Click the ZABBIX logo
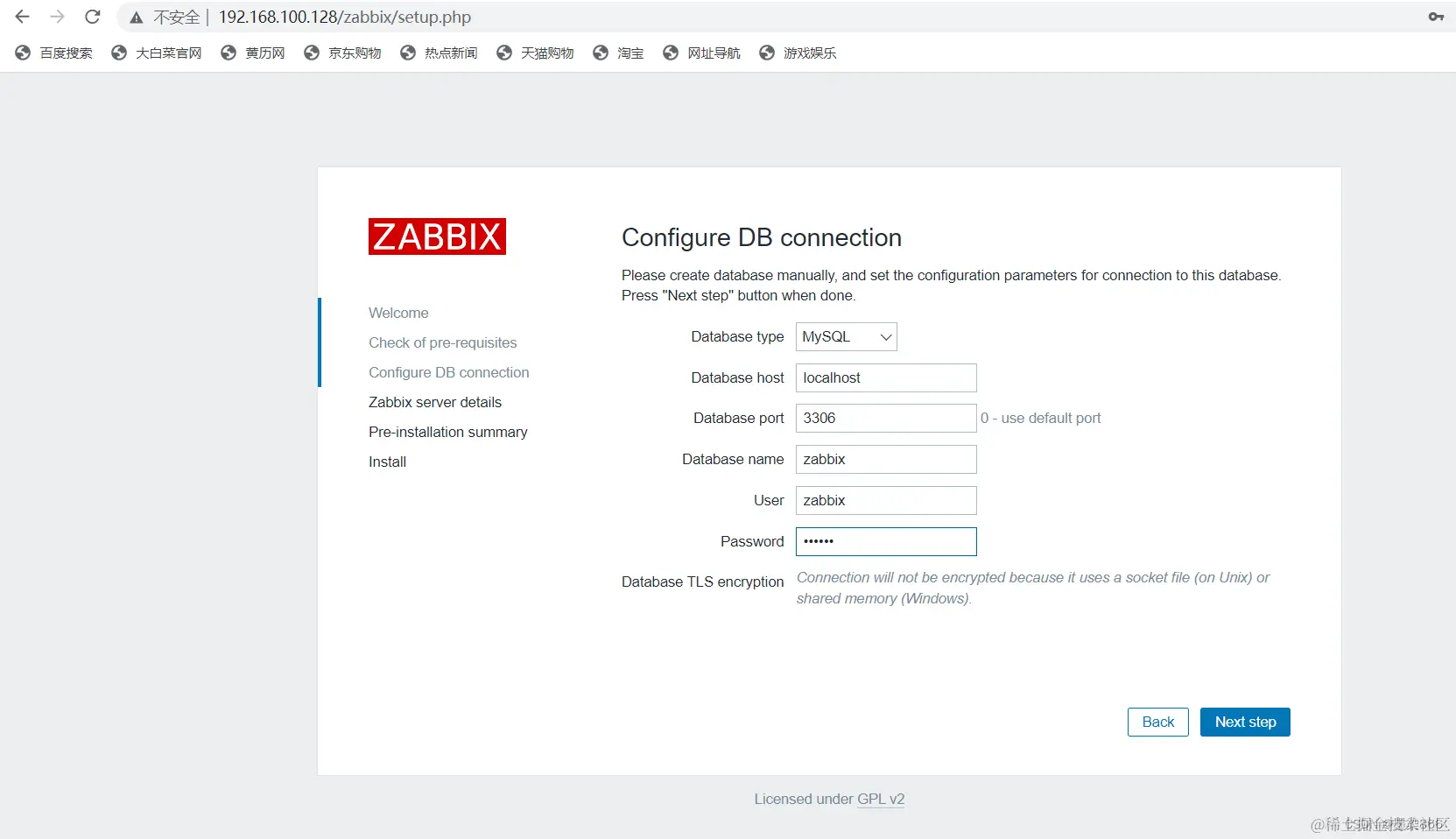 pos(437,236)
